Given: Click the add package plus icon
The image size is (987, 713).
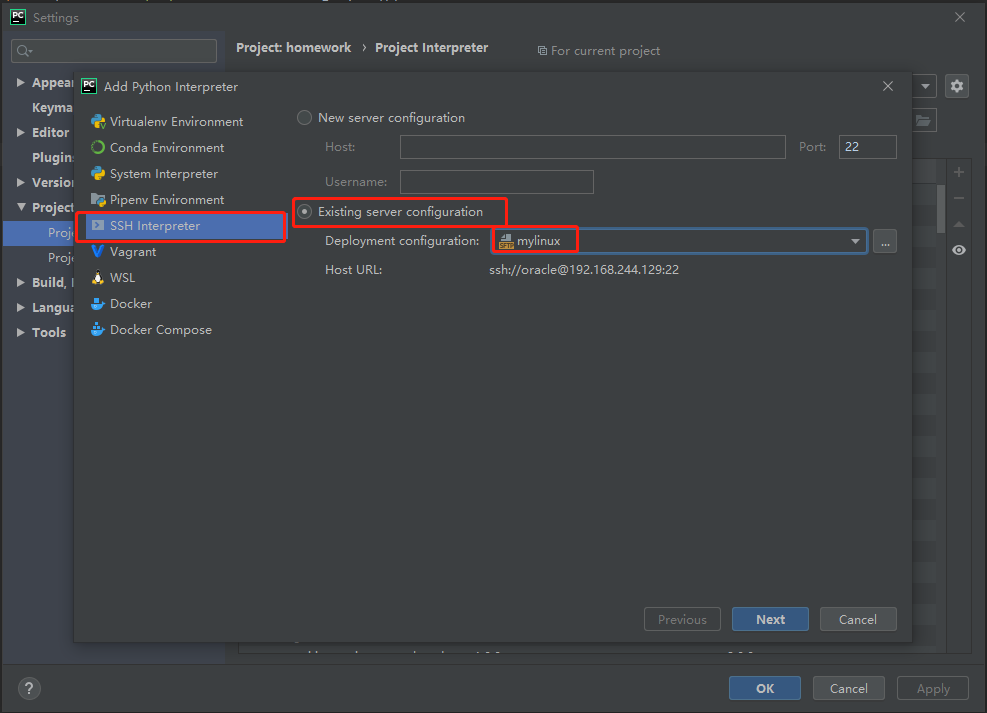Looking at the screenshot, I should pos(959,172).
